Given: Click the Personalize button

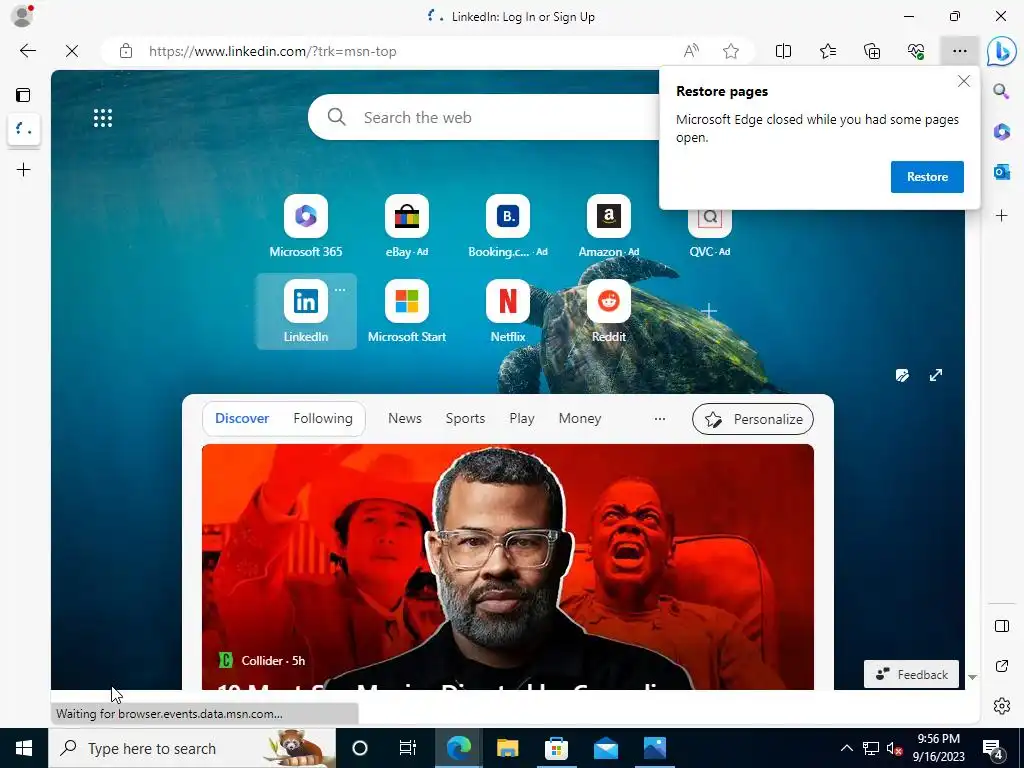Looking at the screenshot, I should coord(753,419).
